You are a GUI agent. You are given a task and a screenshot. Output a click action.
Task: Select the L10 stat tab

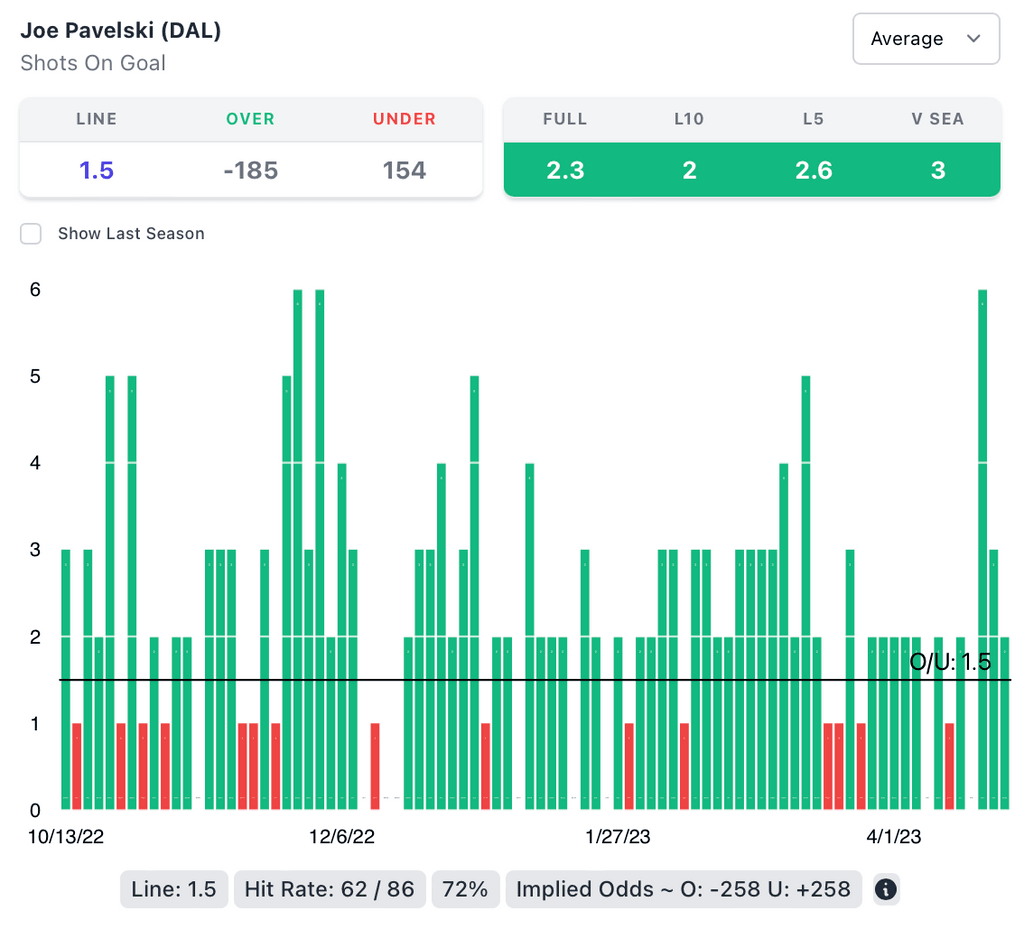689,119
